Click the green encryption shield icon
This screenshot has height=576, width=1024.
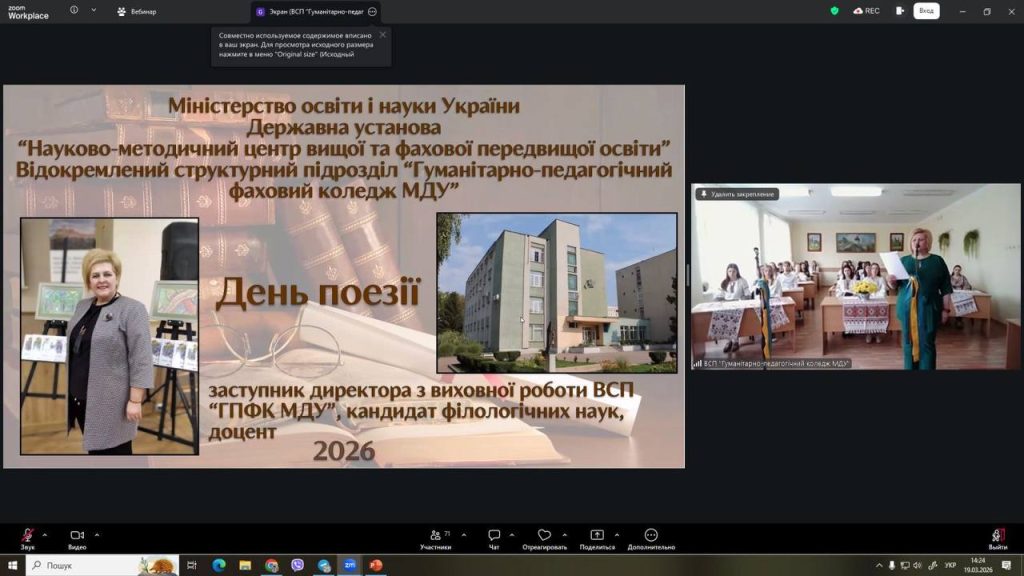[834, 11]
